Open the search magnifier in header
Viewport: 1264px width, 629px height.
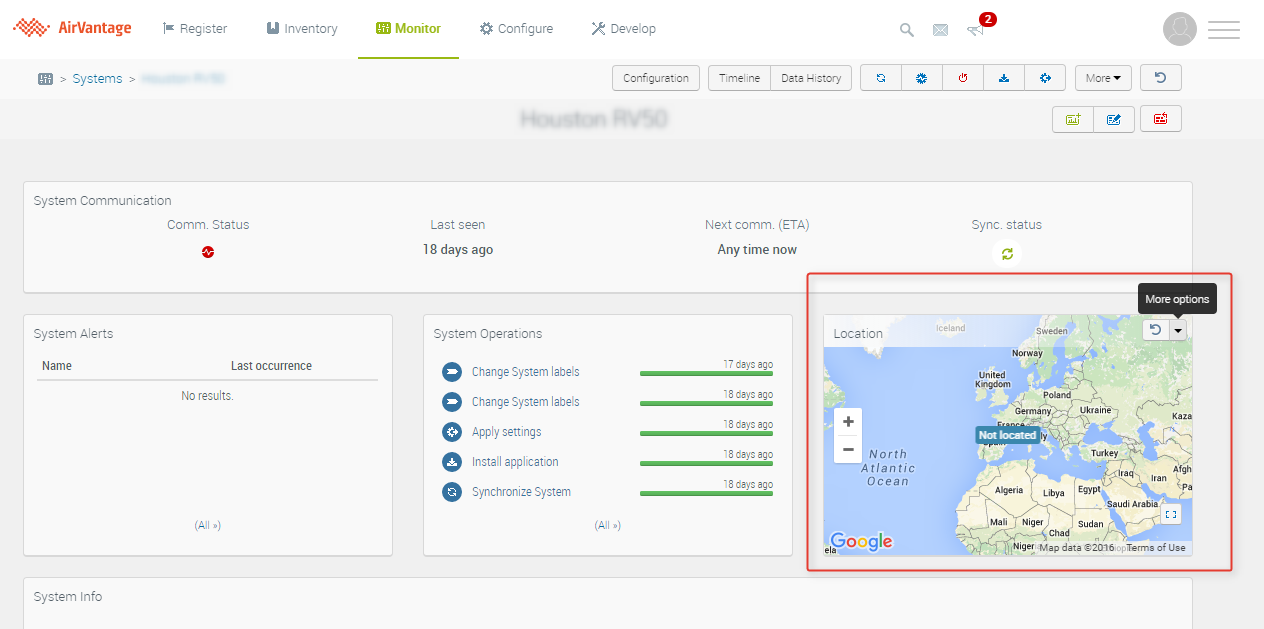point(907,30)
